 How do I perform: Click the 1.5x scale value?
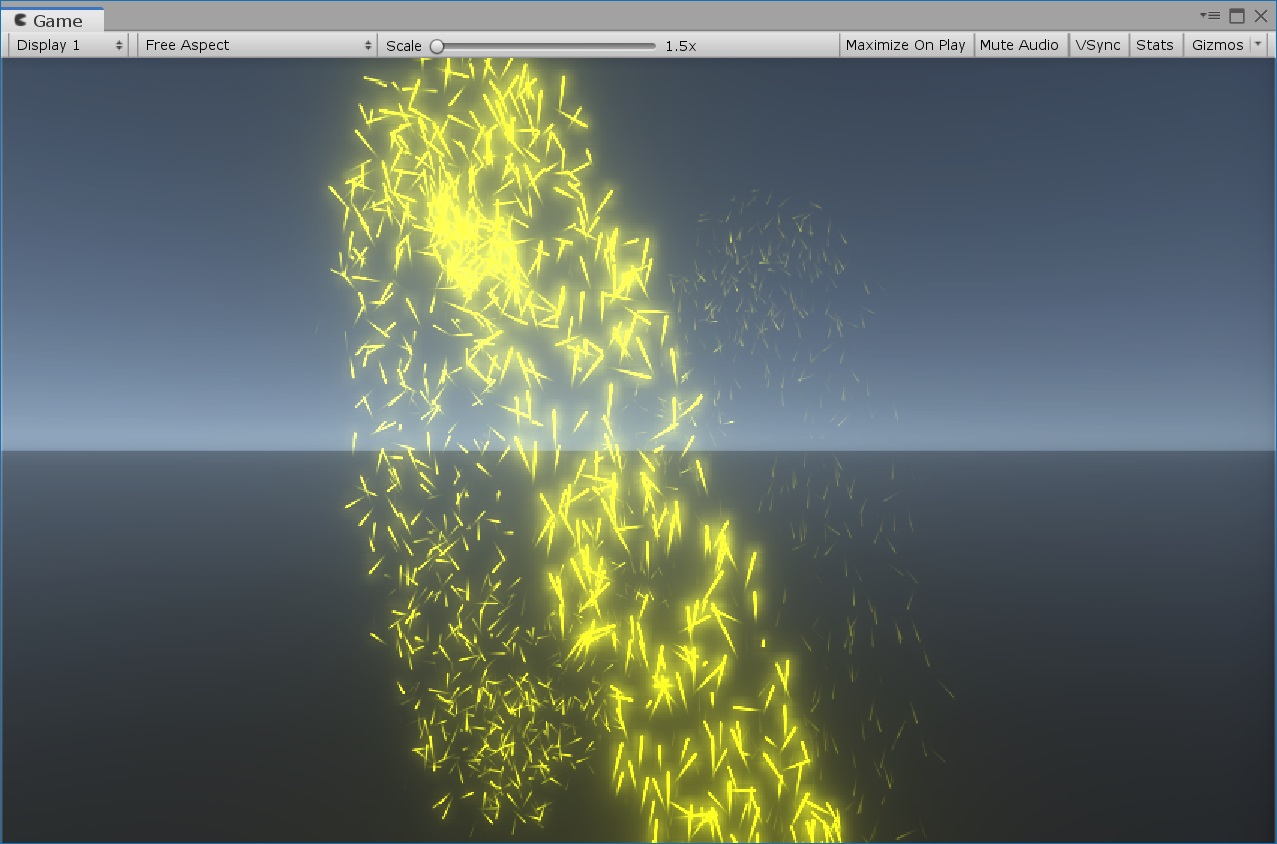tap(681, 46)
